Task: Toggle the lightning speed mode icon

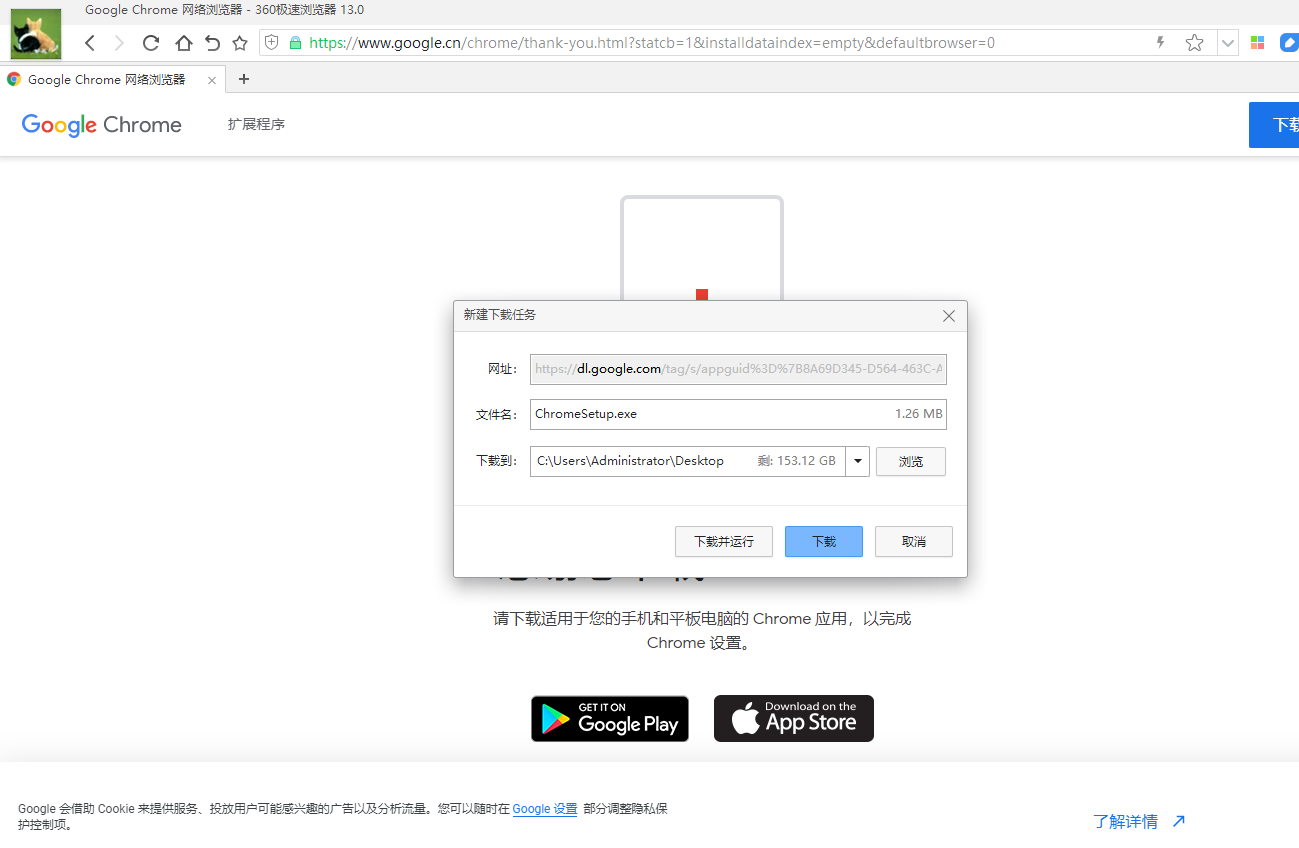Action: [x=1160, y=43]
